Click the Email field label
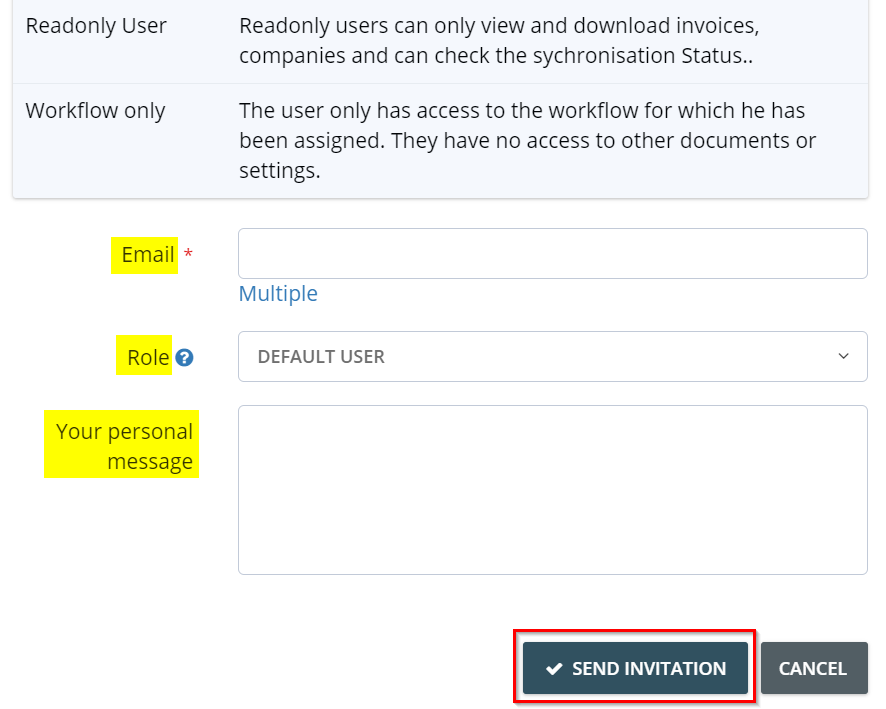This screenshot has height=709, width=886. (147, 255)
